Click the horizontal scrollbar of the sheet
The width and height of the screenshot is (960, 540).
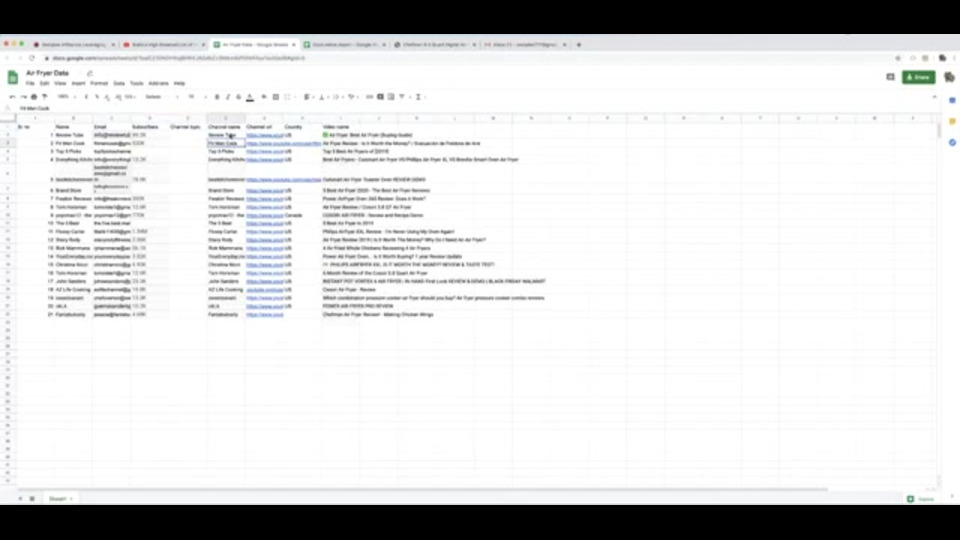pos(422,489)
